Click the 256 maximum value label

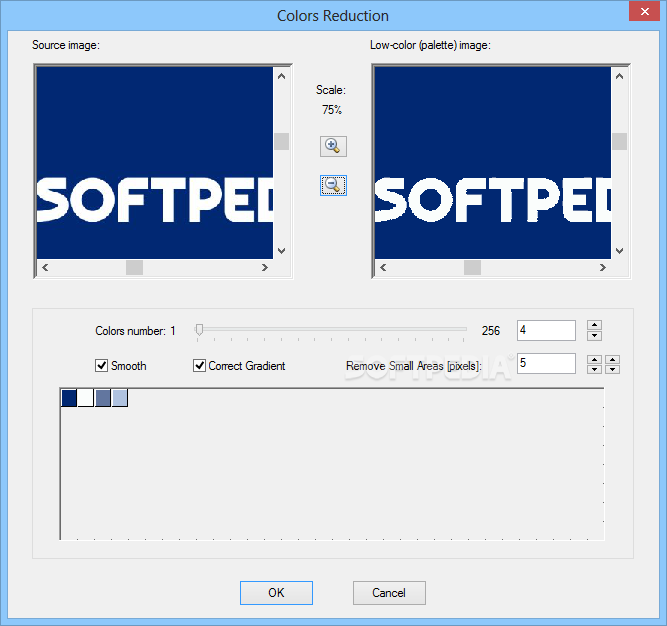click(490, 331)
